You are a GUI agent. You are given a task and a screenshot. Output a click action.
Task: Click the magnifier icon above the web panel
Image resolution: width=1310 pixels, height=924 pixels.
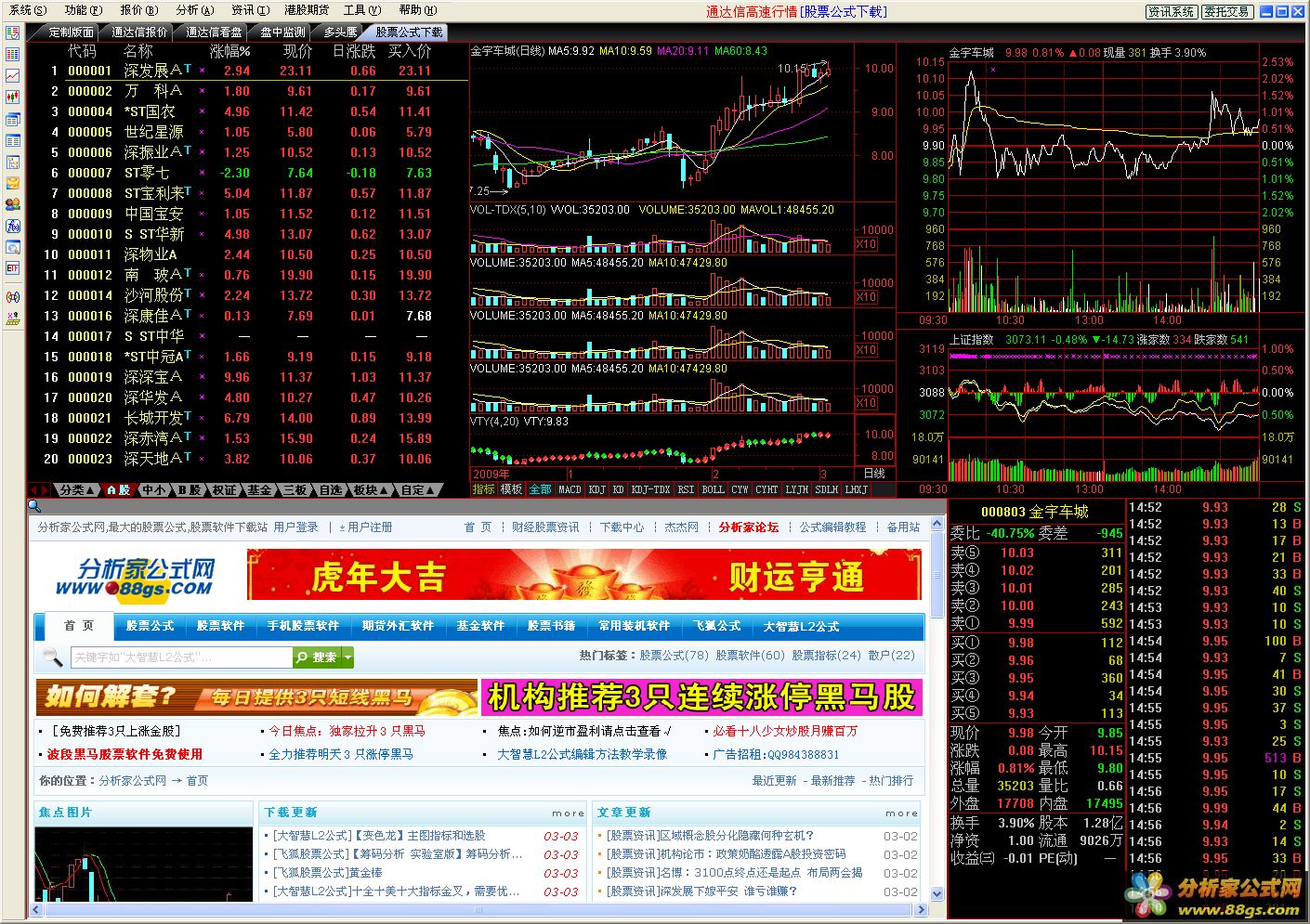coord(34,506)
